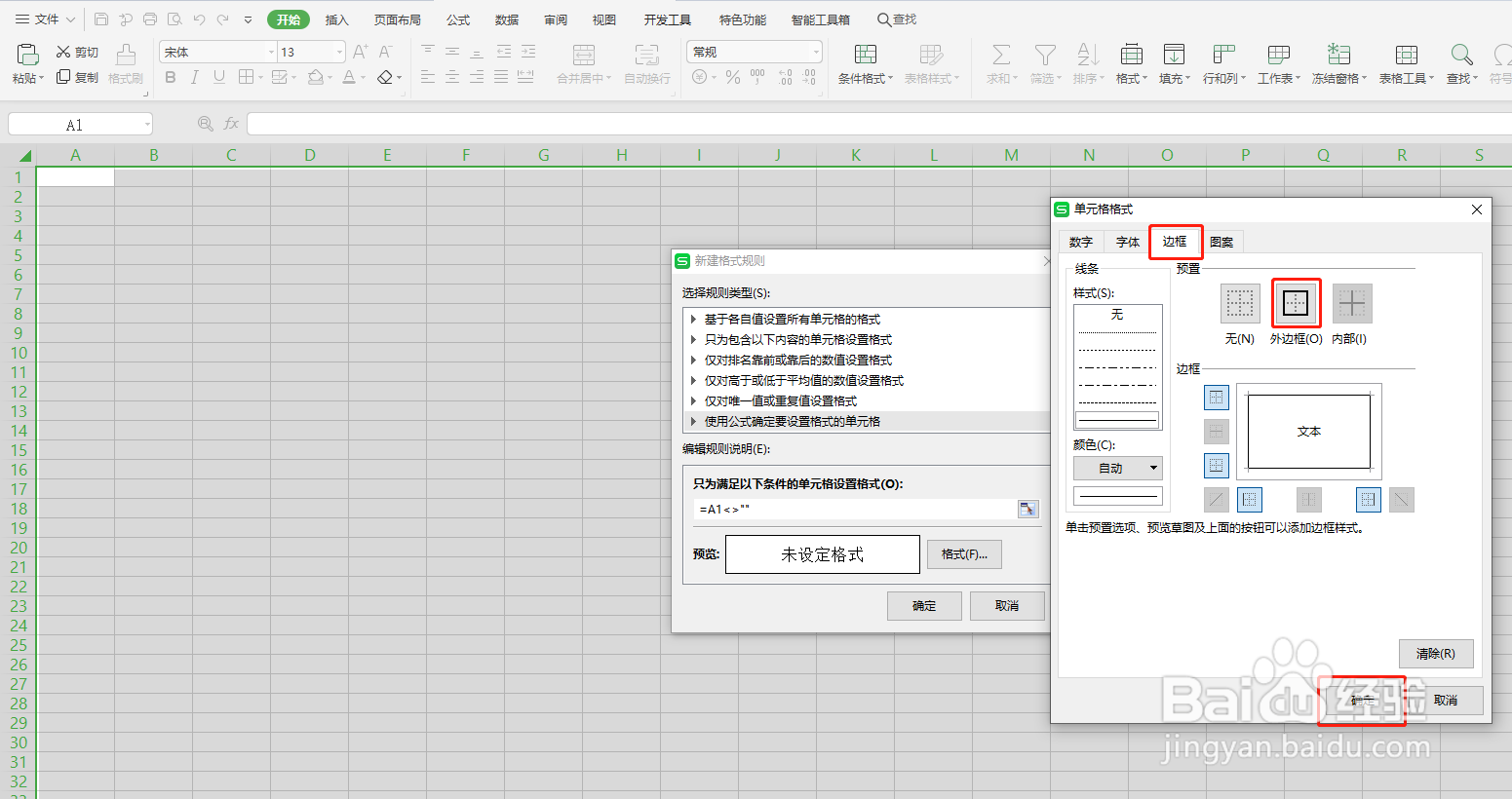The height and width of the screenshot is (799, 1512).
Task: Click column header D
Action: point(309,155)
